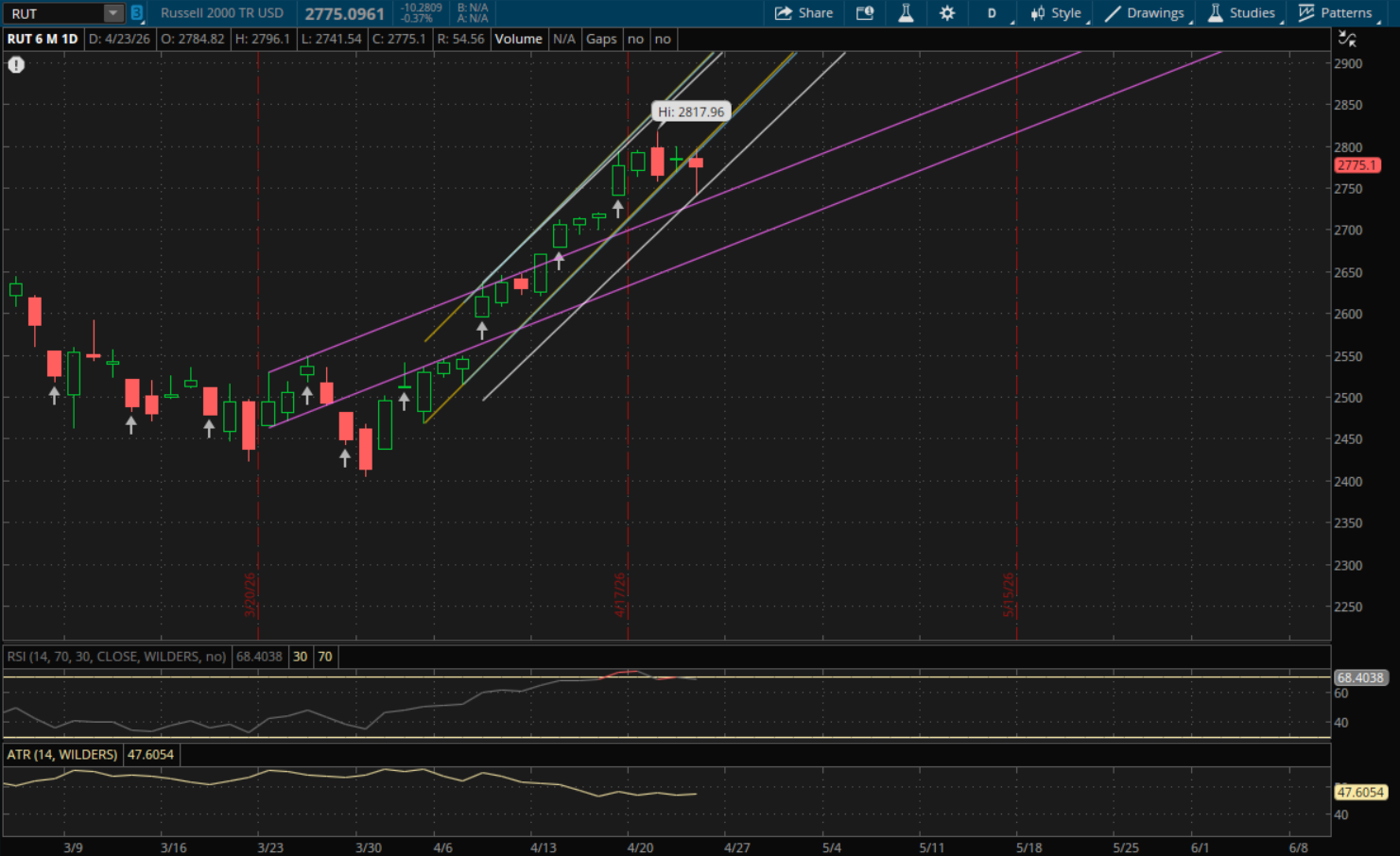Screen dimensions: 1400x856
Task: Click the alert calendar icon in toolbar
Action: [x=864, y=13]
